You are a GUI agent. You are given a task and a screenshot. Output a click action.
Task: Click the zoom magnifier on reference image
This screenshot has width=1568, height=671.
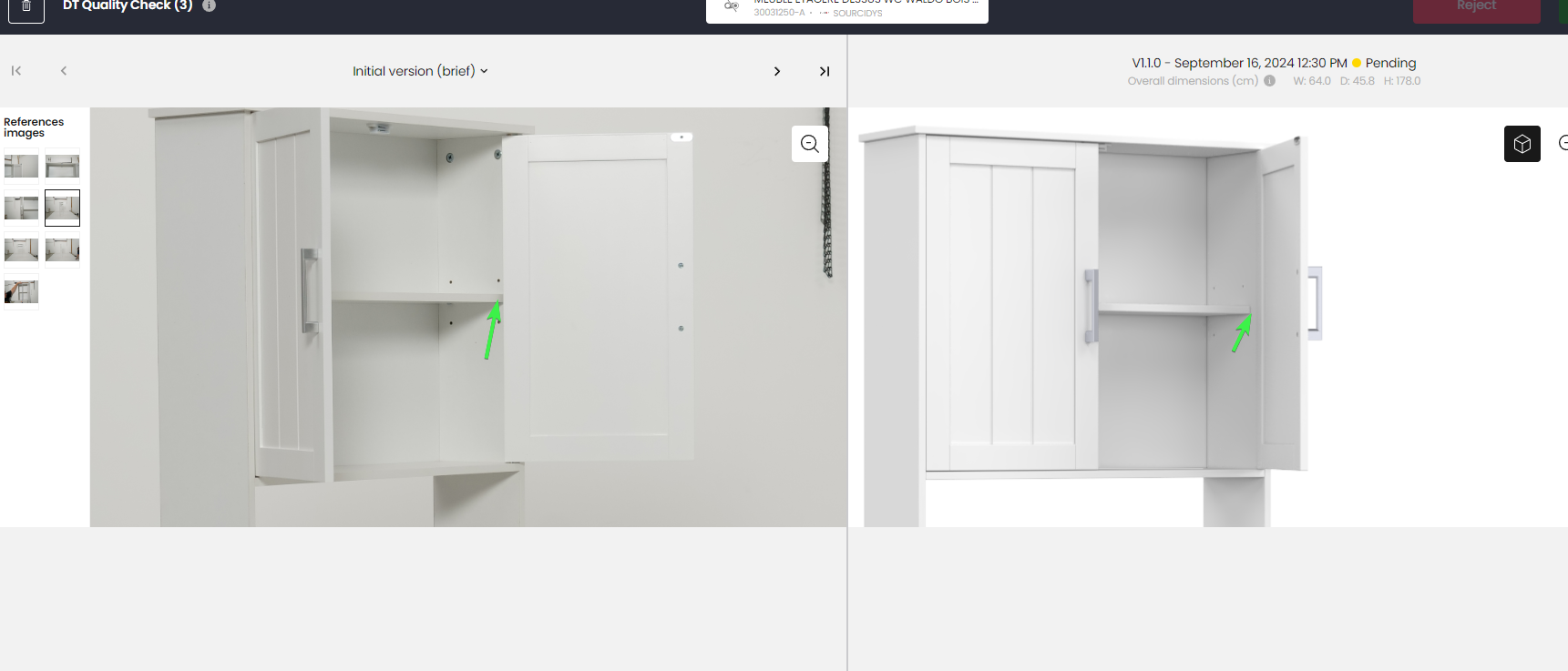[x=810, y=144]
